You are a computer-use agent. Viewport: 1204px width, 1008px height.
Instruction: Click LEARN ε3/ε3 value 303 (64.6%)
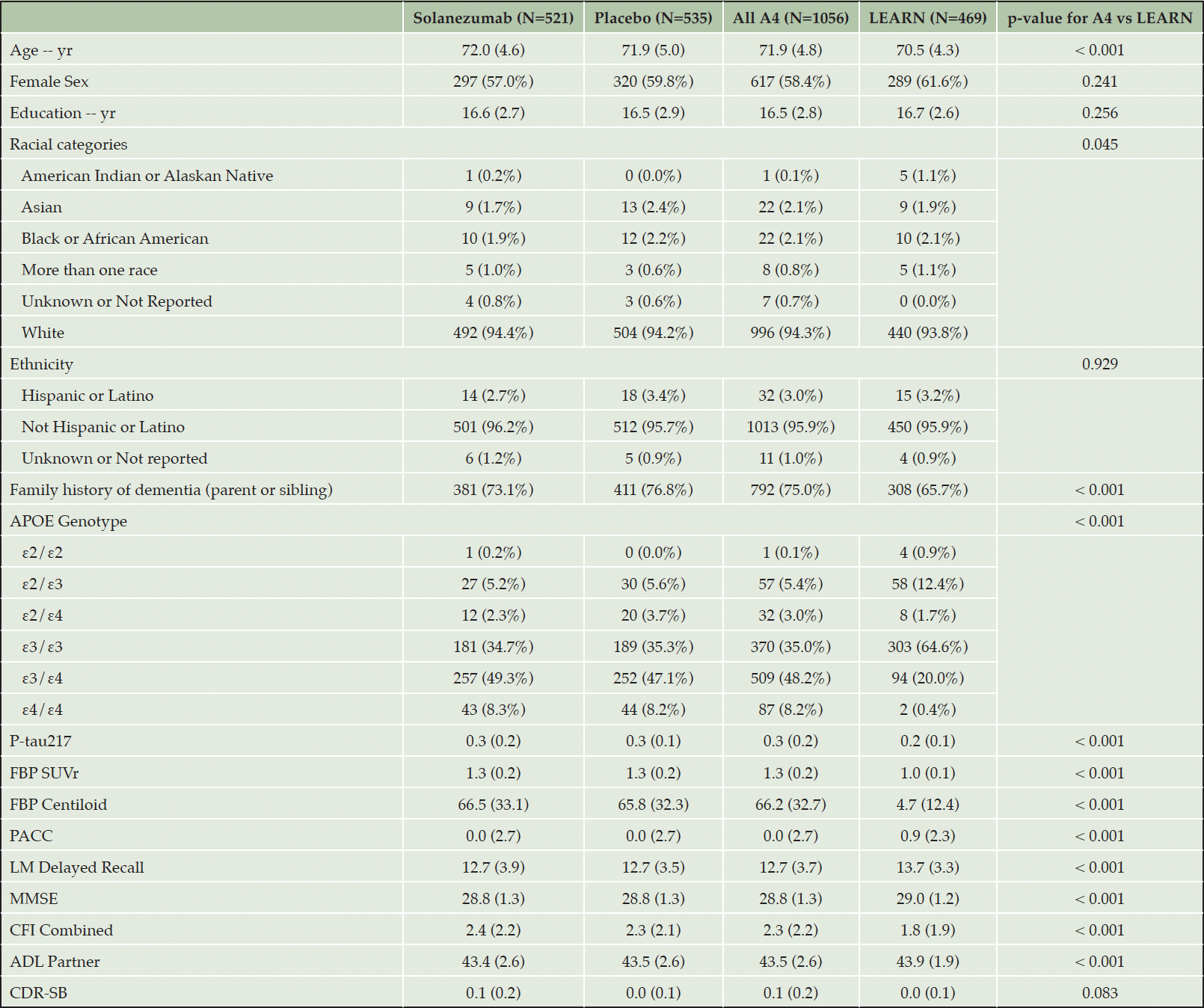928,647
